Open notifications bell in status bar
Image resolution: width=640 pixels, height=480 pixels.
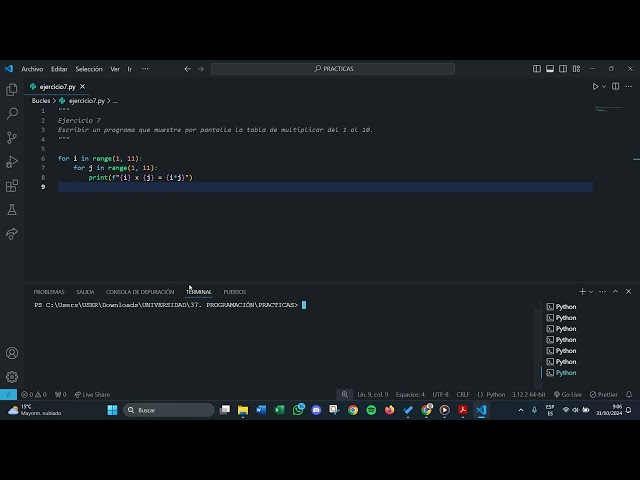pos(629,394)
